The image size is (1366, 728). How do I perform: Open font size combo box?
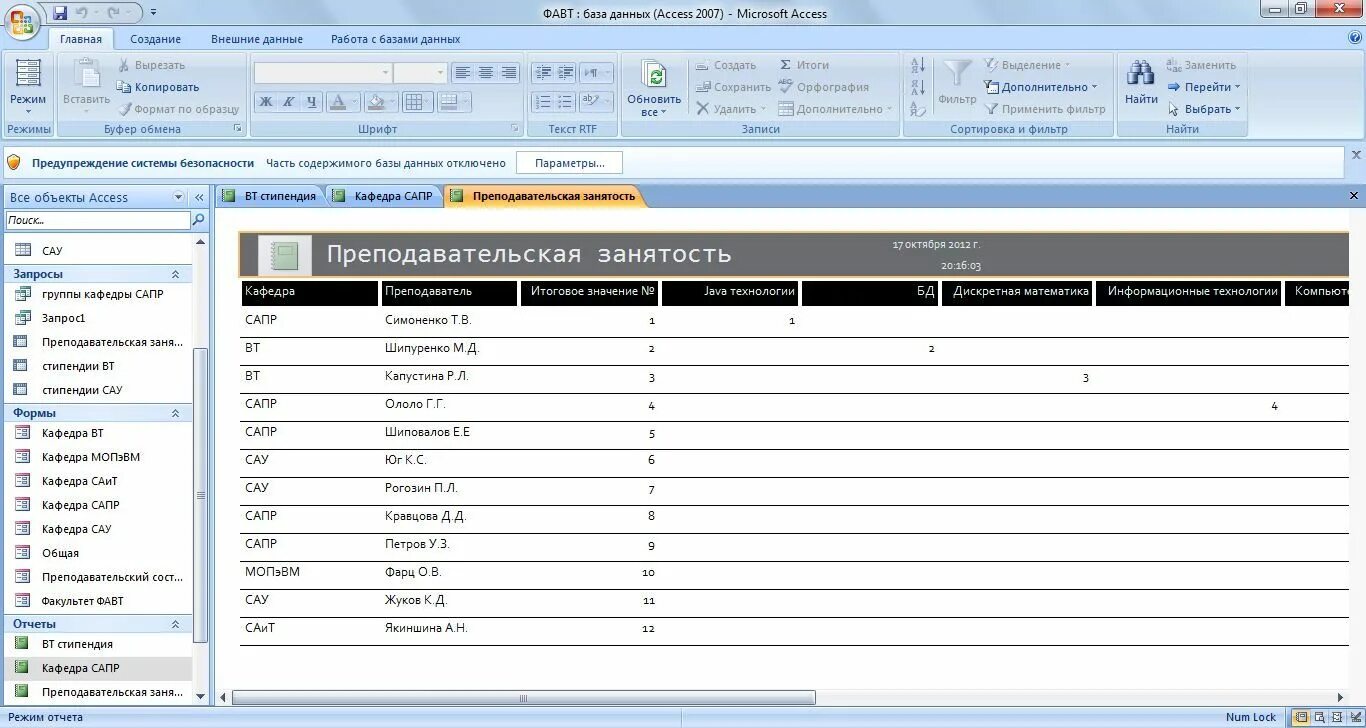click(419, 73)
